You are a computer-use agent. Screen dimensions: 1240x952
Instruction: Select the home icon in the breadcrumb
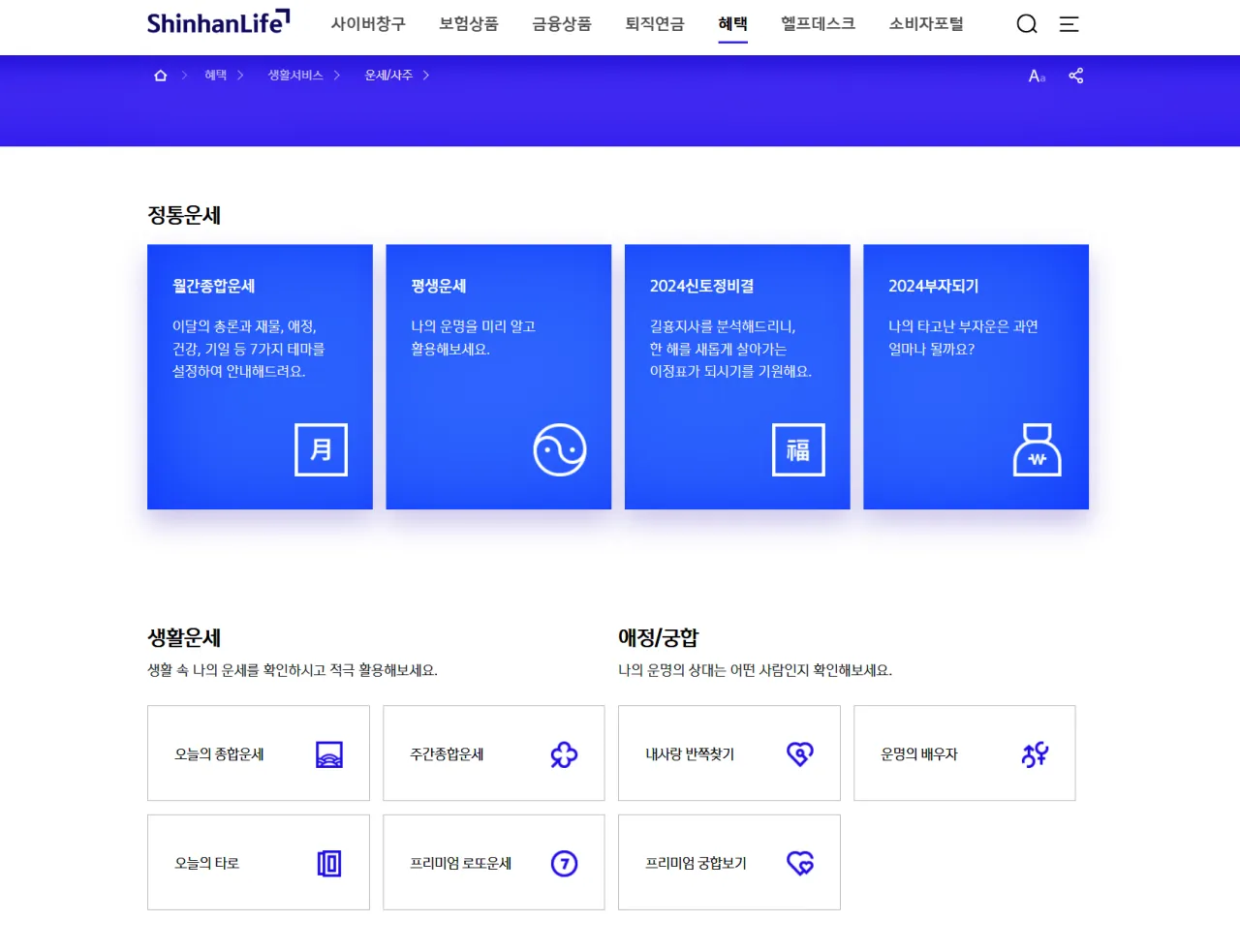point(160,75)
